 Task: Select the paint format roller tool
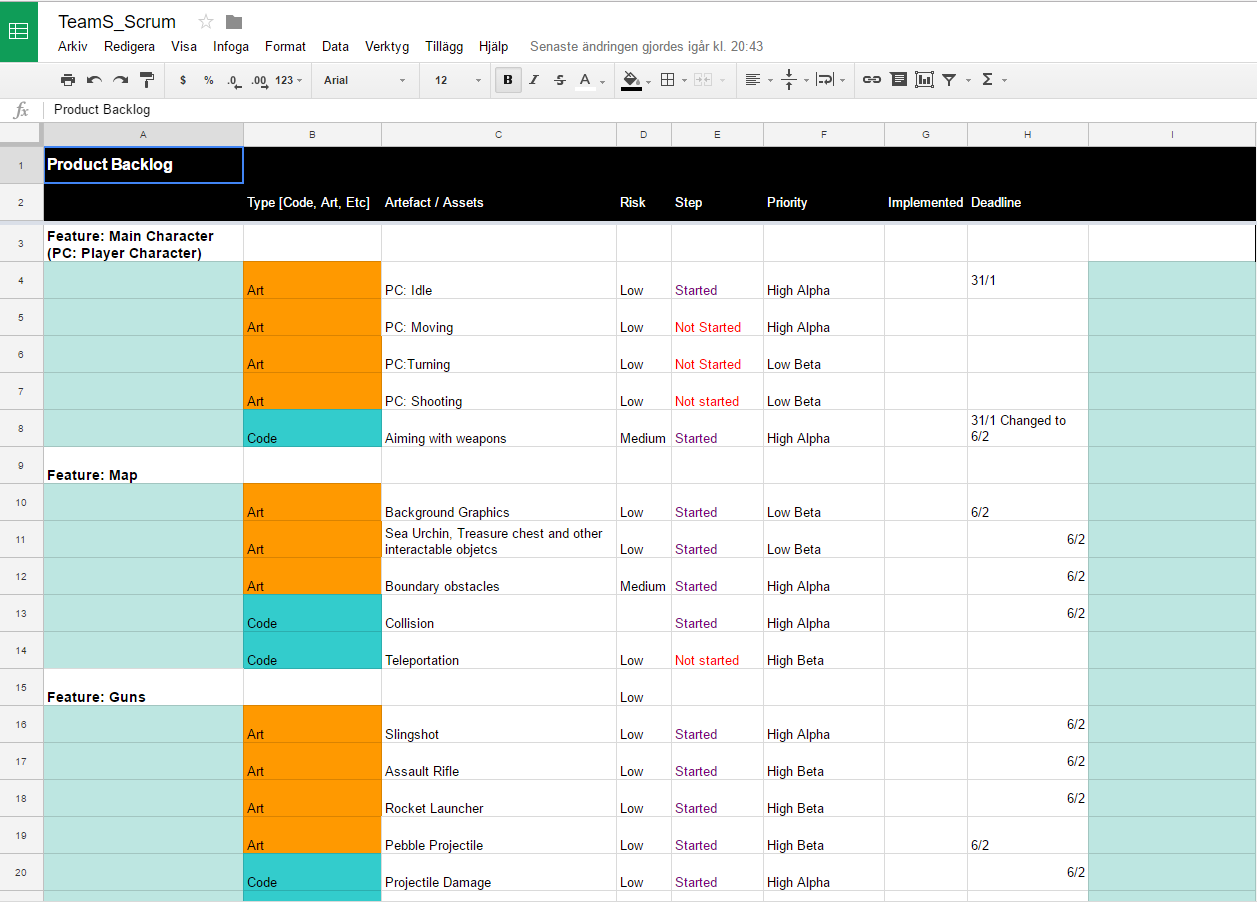(147, 80)
